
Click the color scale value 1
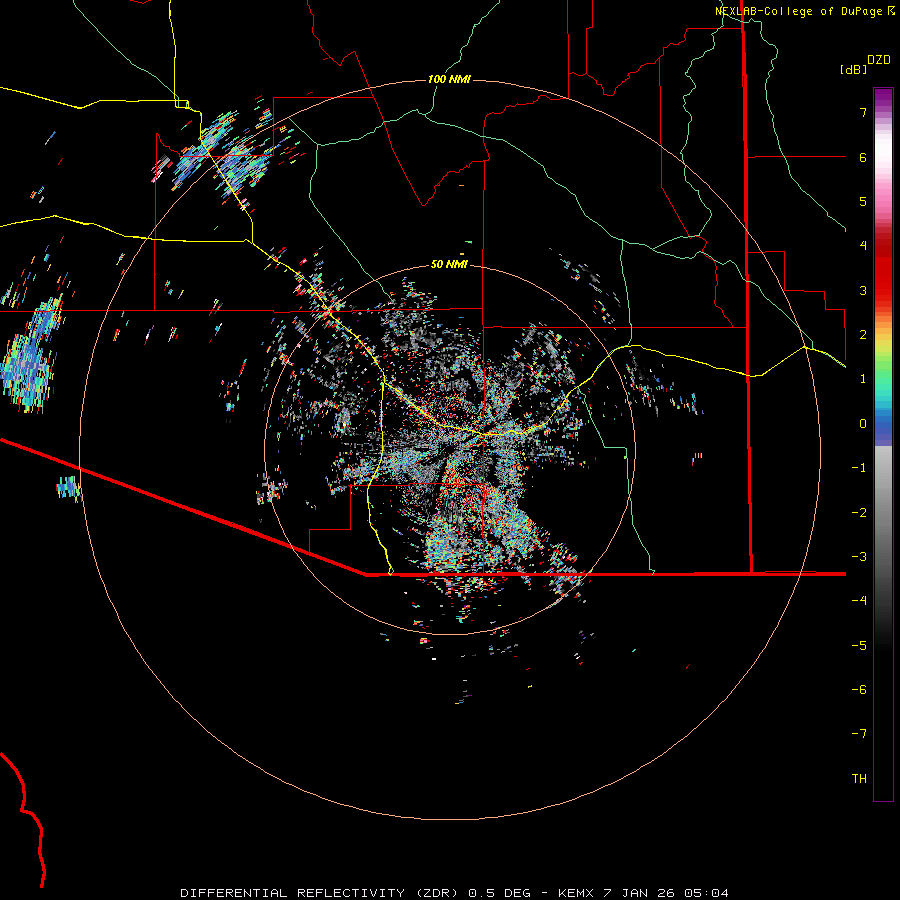coord(863,379)
